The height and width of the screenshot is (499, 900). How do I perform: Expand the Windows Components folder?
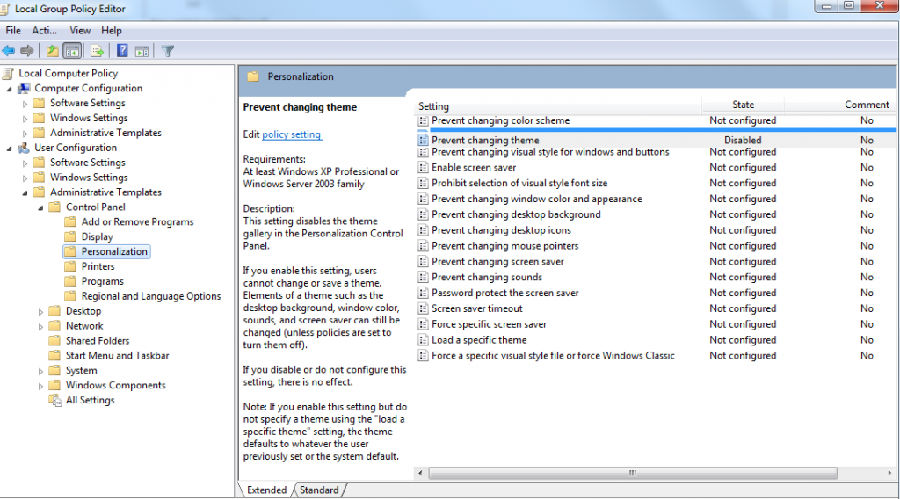[41, 385]
